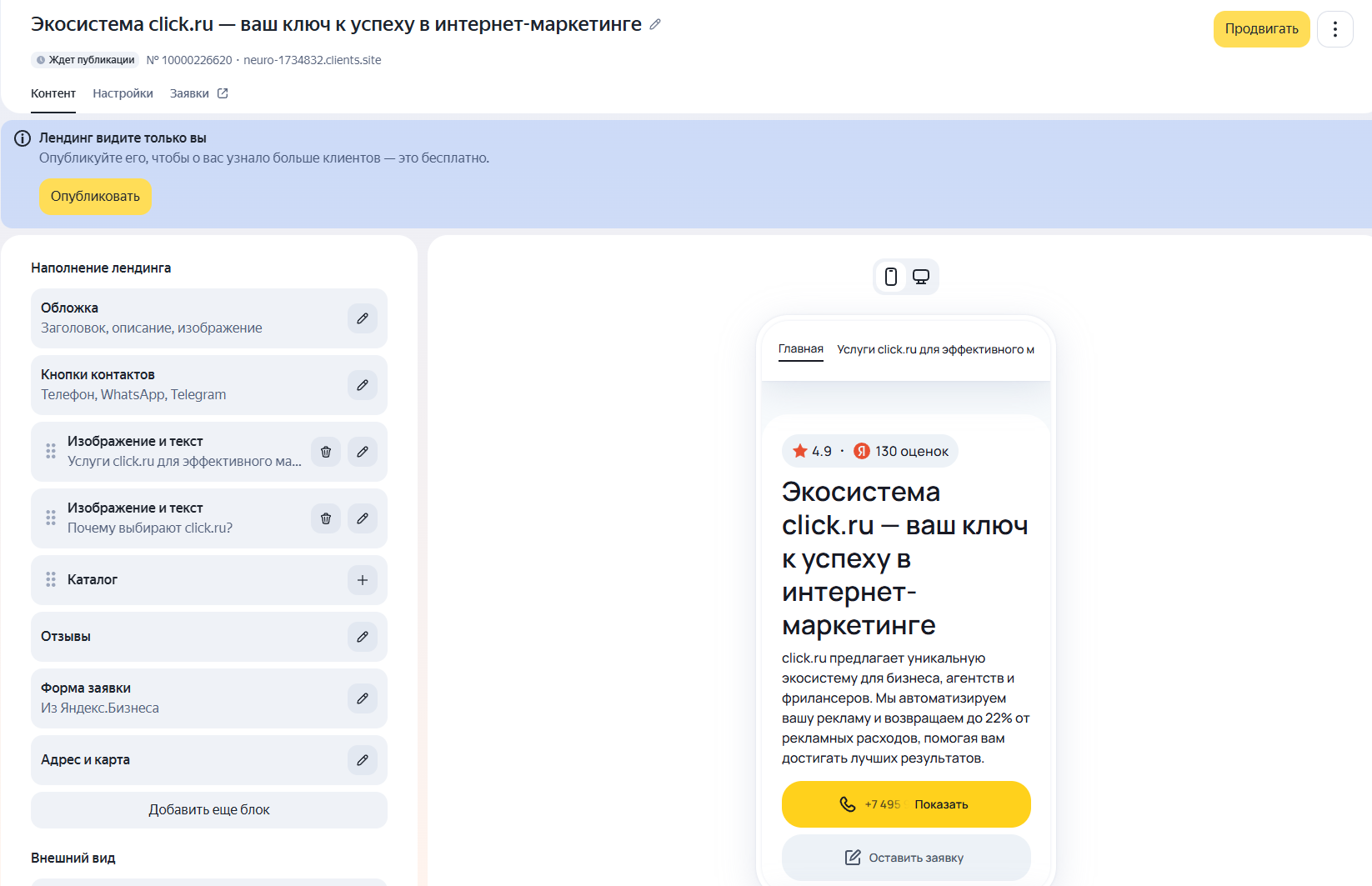Add the Каталог block with plus icon

pos(363,580)
